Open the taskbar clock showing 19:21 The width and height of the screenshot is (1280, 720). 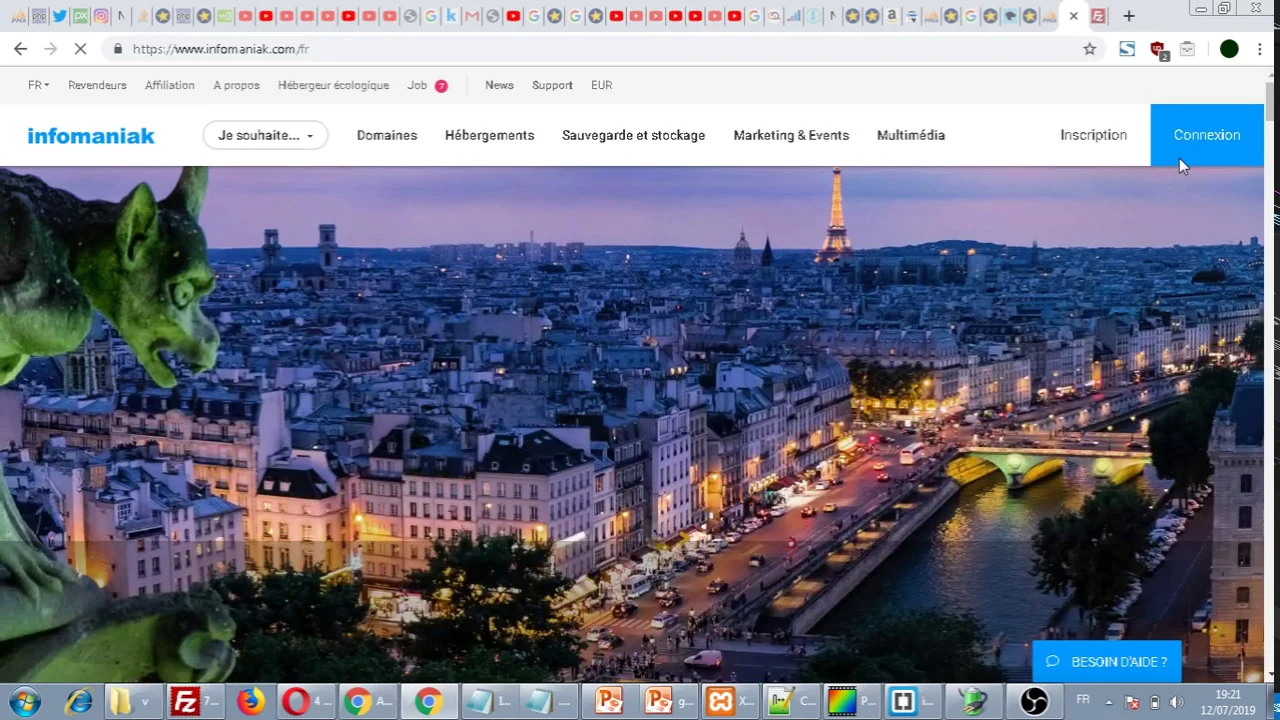point(1228,702)
